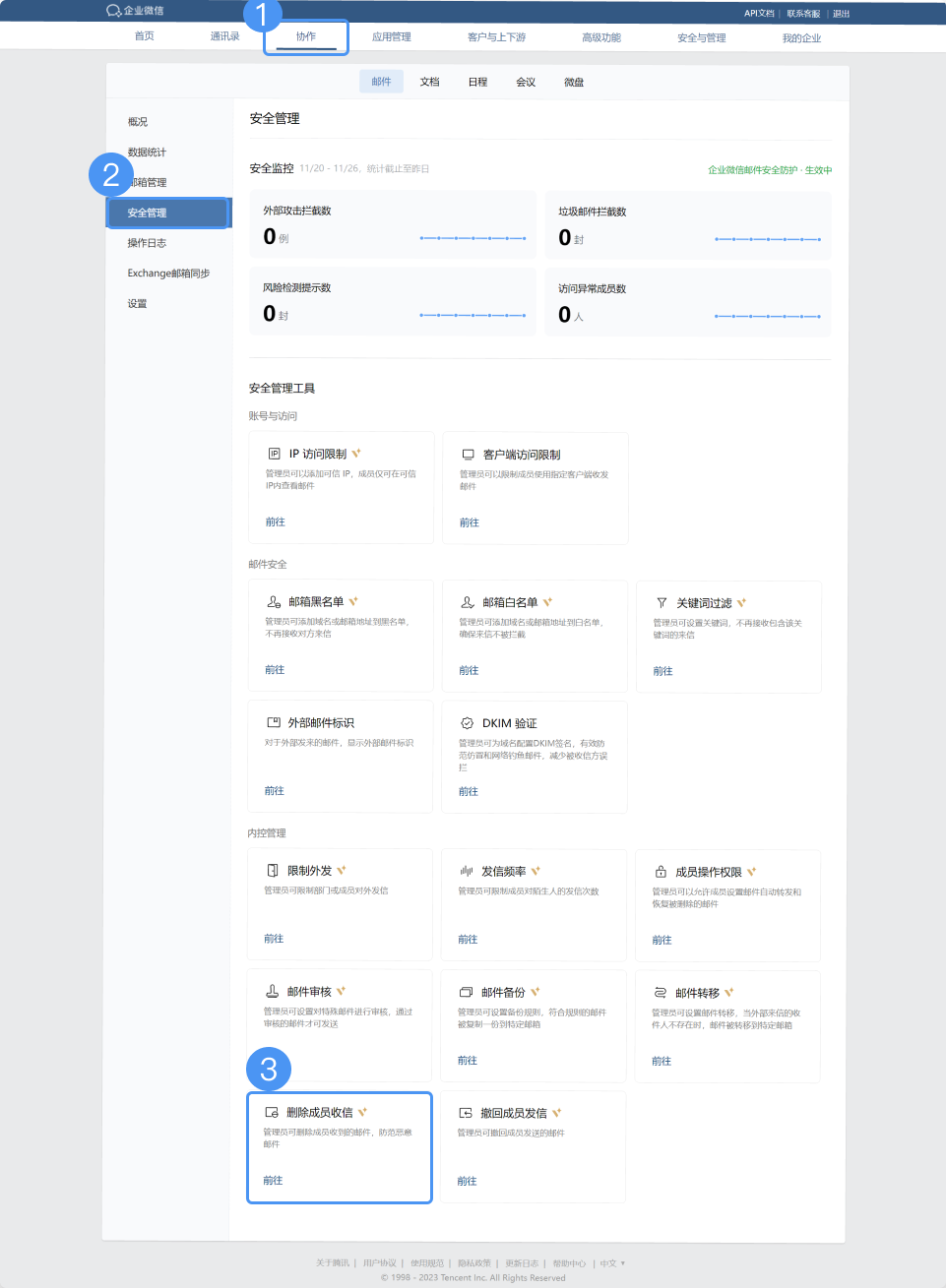The width and height of the screenshot is (946, 1288).
Task: Click the 撤回成员发信 icon
Action: tap(466, 1113)
